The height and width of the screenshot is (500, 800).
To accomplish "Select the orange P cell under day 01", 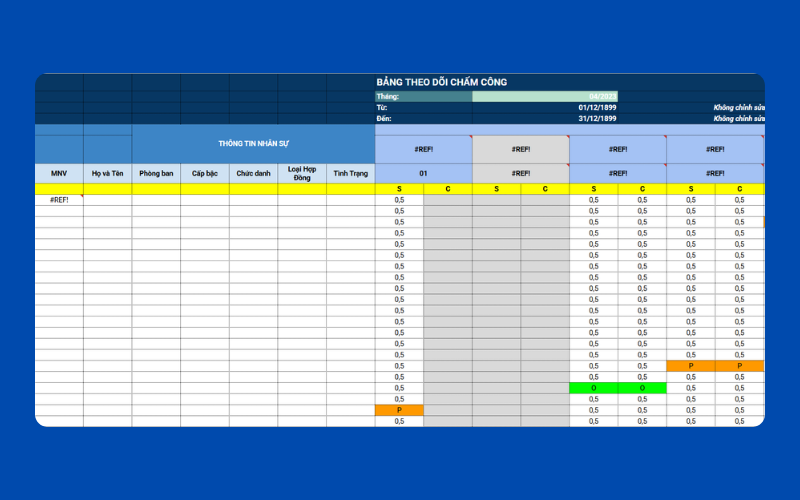I will pyautogui.click(x=399, y=410).
